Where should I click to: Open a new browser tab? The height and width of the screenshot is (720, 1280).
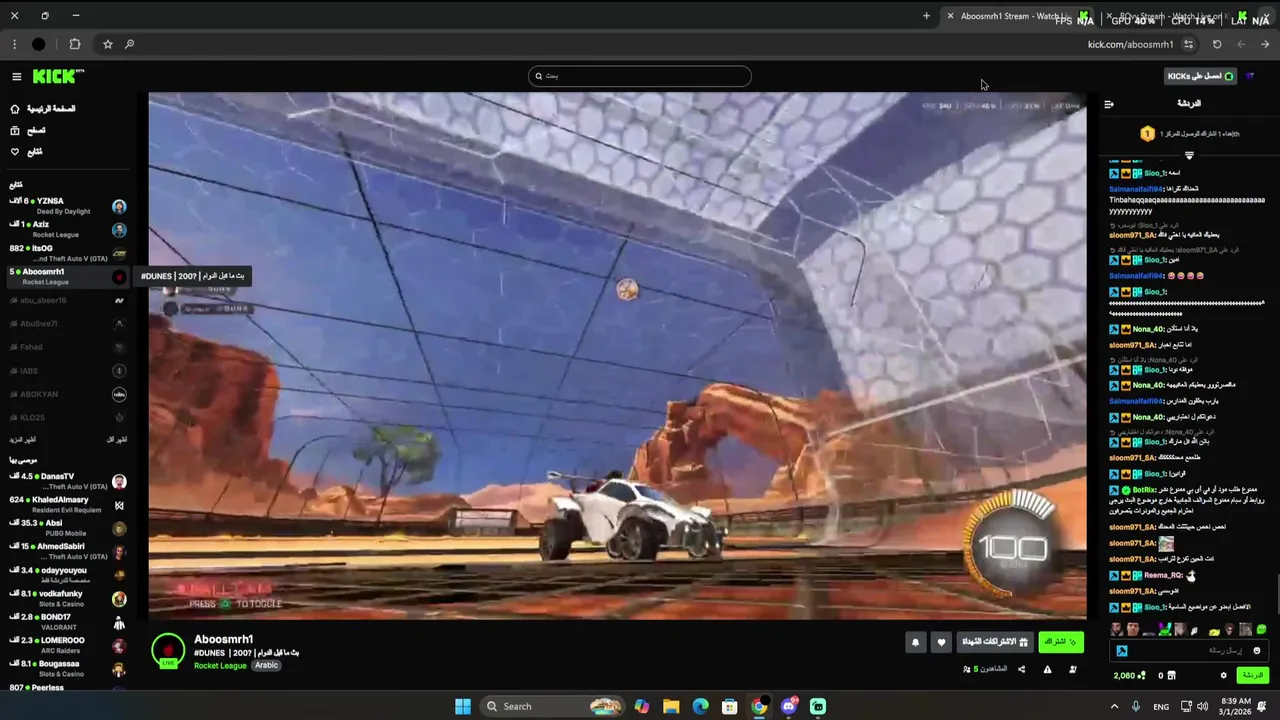click(x=926, y=16)
